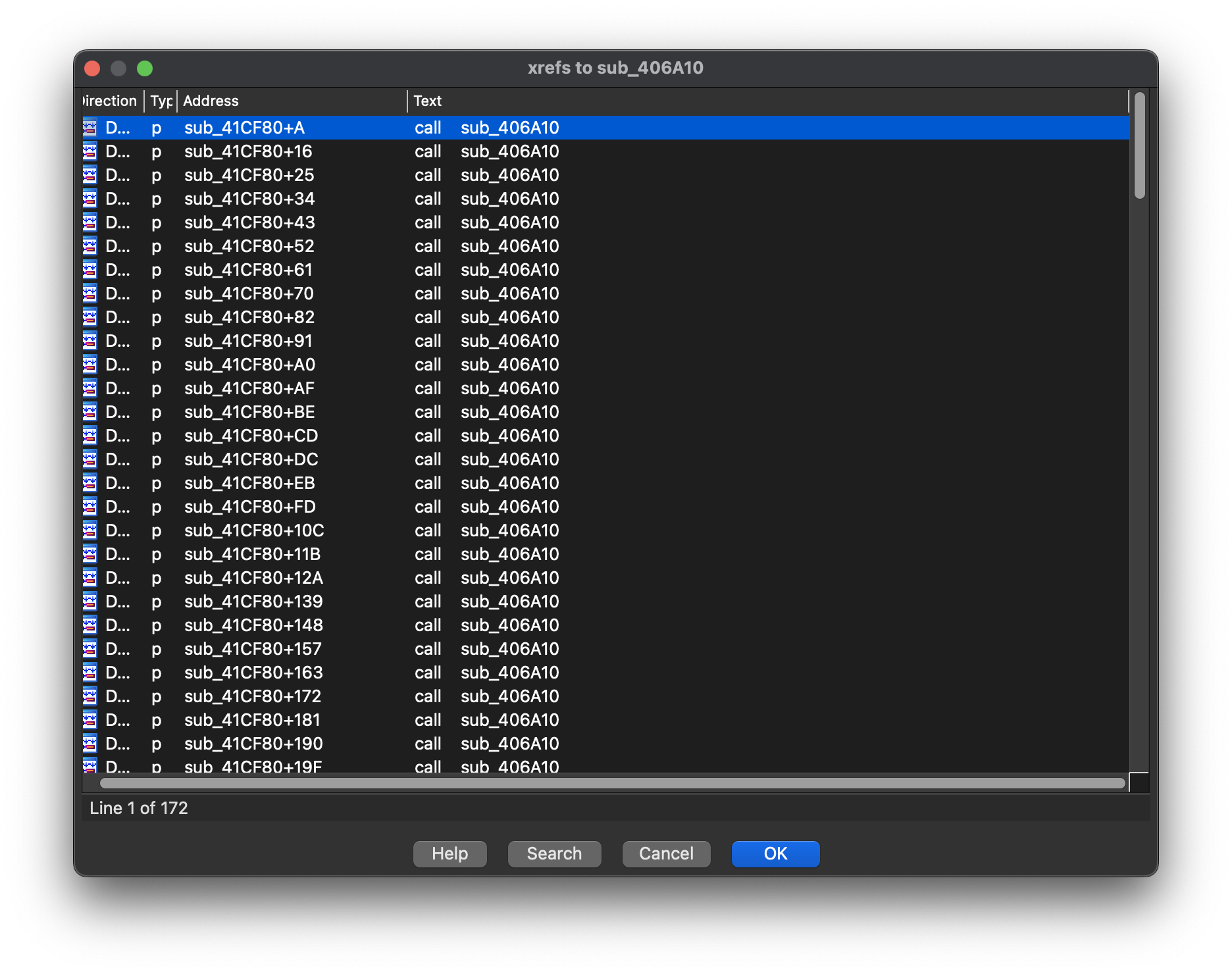1232x974 pixels.
Task: Click the Search button
Action: pyautogui.click(x=555, y=854)
